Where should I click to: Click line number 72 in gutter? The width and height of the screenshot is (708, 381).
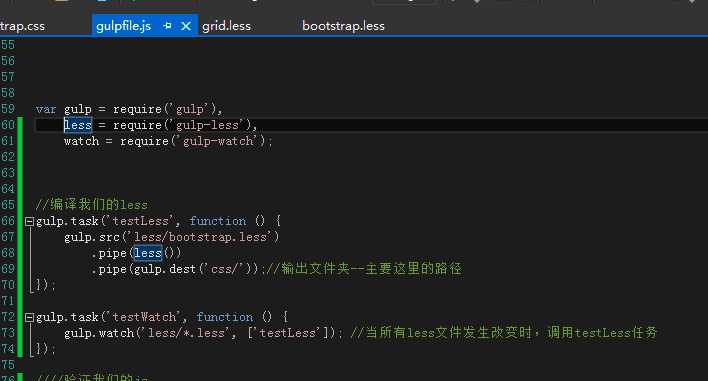click(x=8, y=317)
